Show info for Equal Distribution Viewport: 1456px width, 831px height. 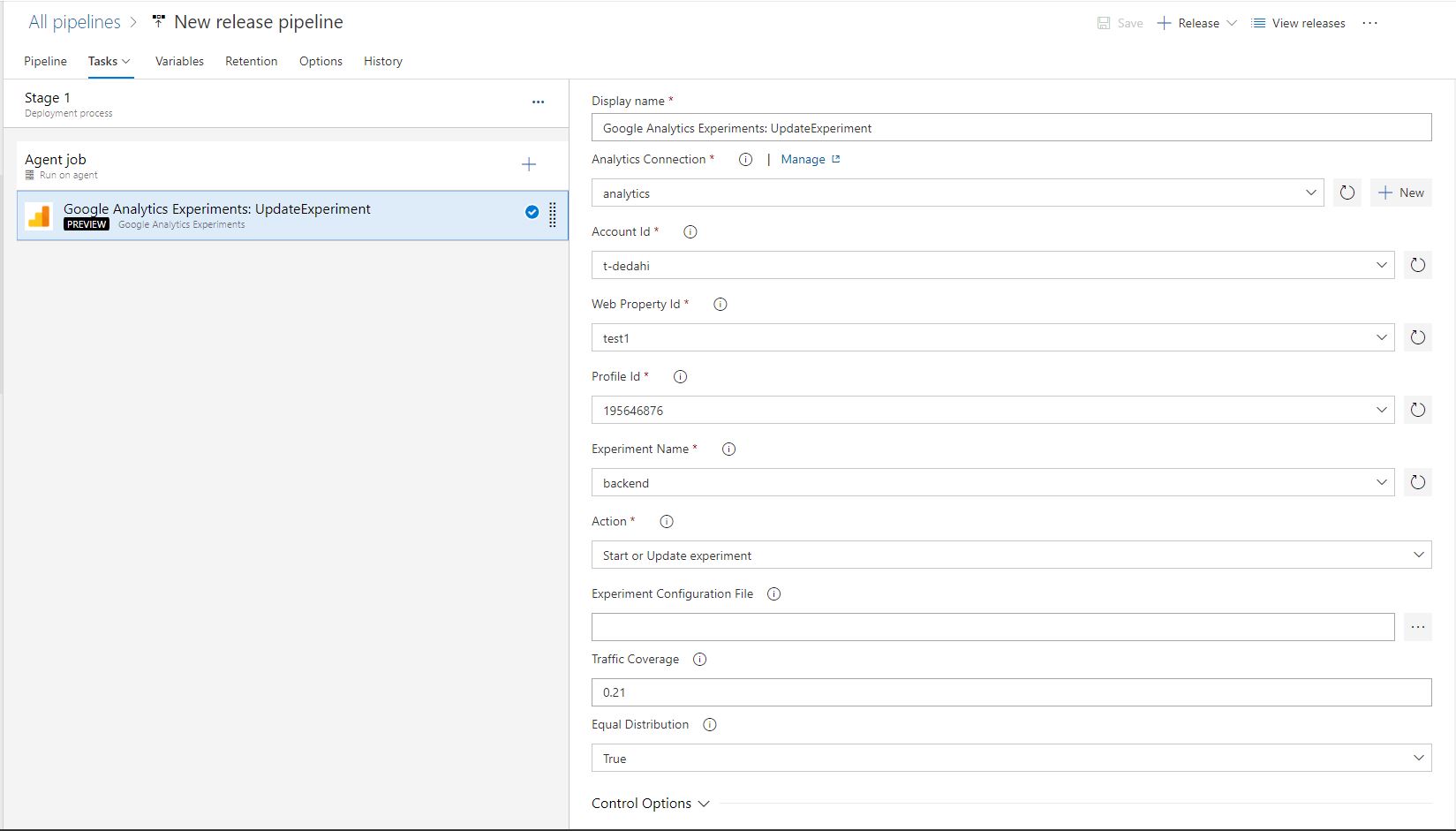(710, 725)
